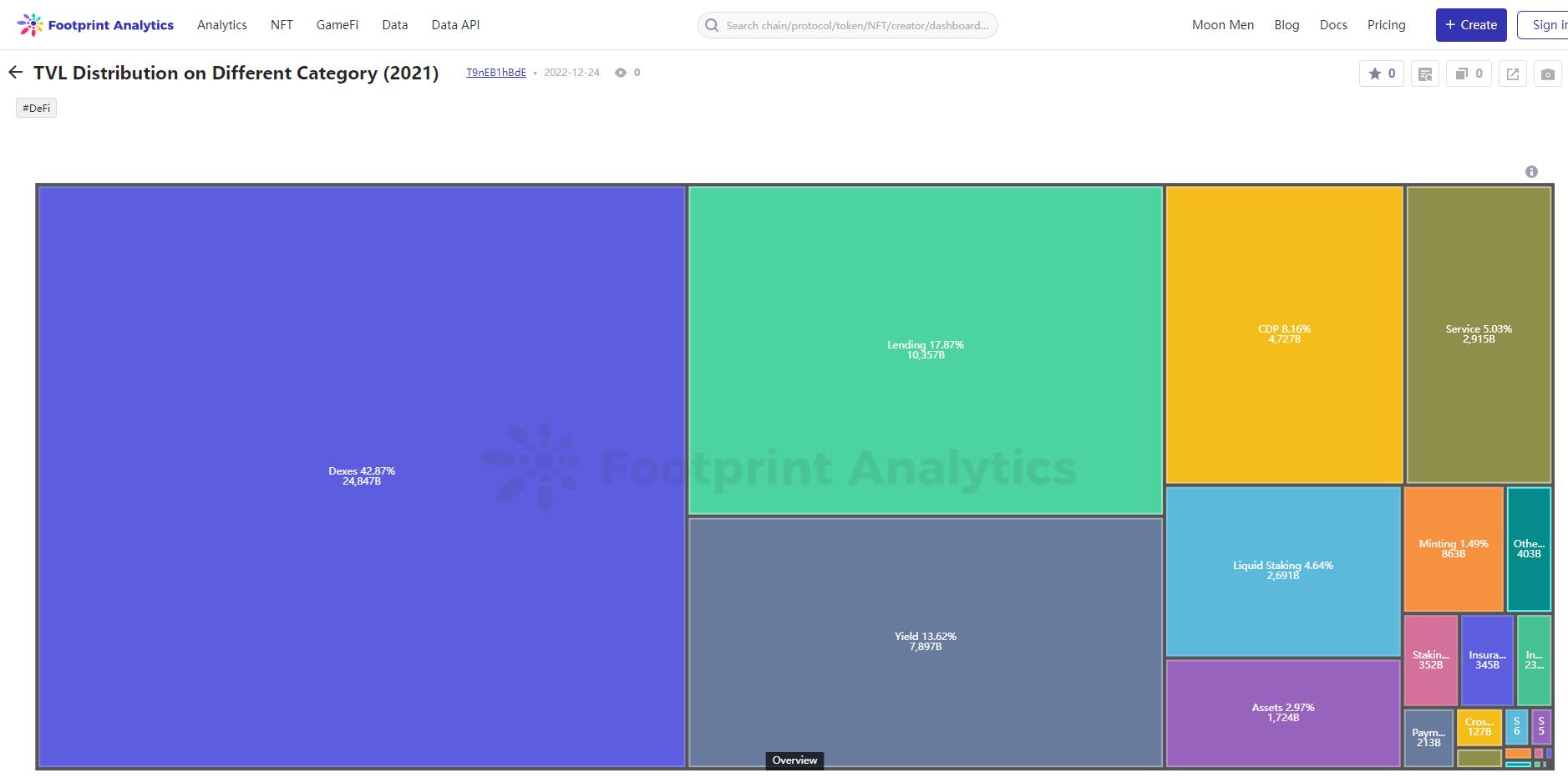Image resolution: width=1568 pixels, height=783 pixels.
Task: Open the Analytics menu
Action: 222,25
